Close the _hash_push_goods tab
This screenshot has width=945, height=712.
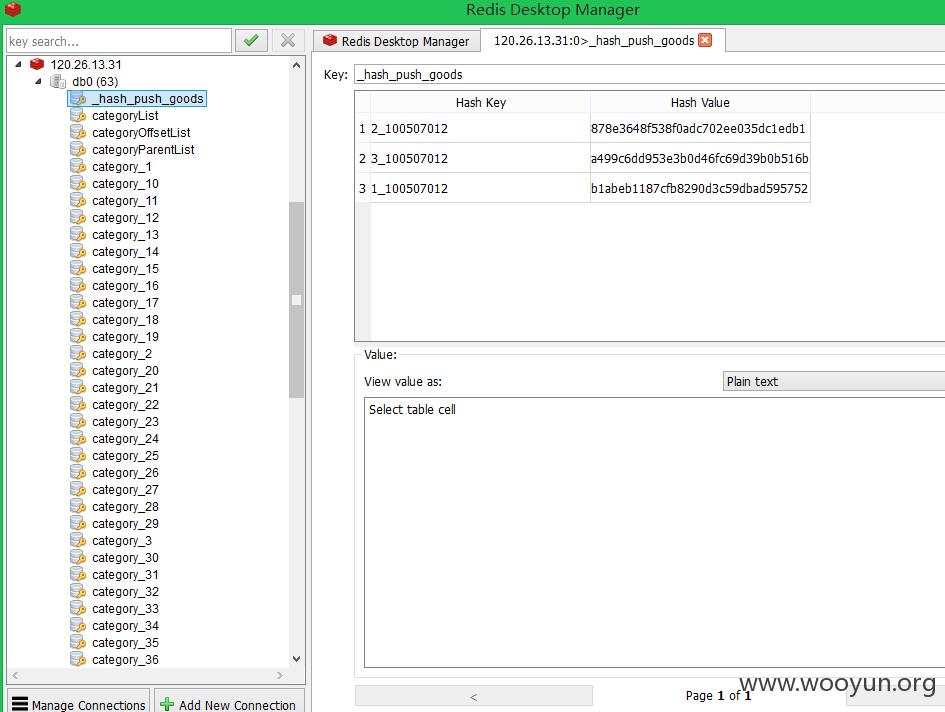[x=705, y=40]
